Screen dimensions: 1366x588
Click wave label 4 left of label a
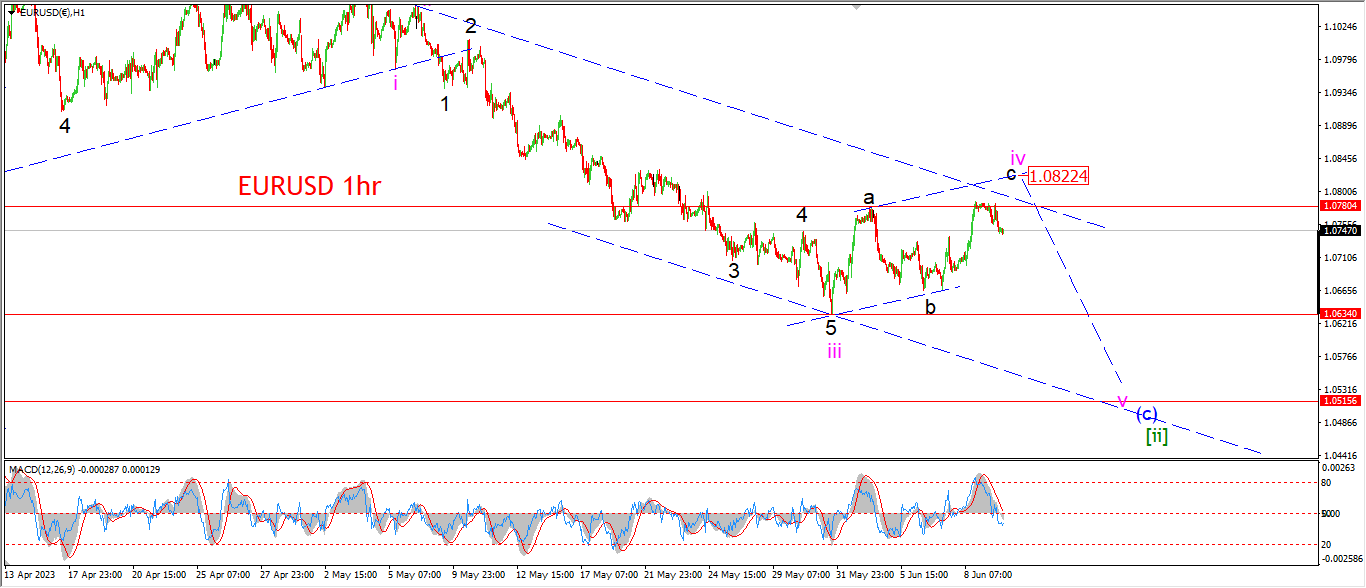(802, 215)
